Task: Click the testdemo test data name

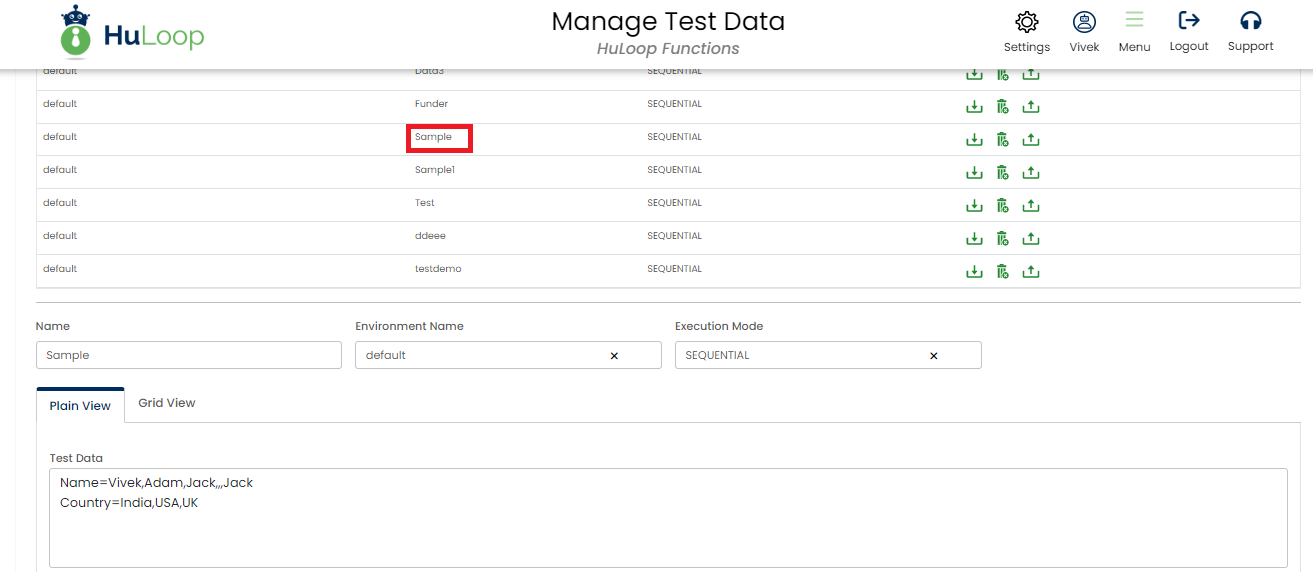Action: coord(438,269)
